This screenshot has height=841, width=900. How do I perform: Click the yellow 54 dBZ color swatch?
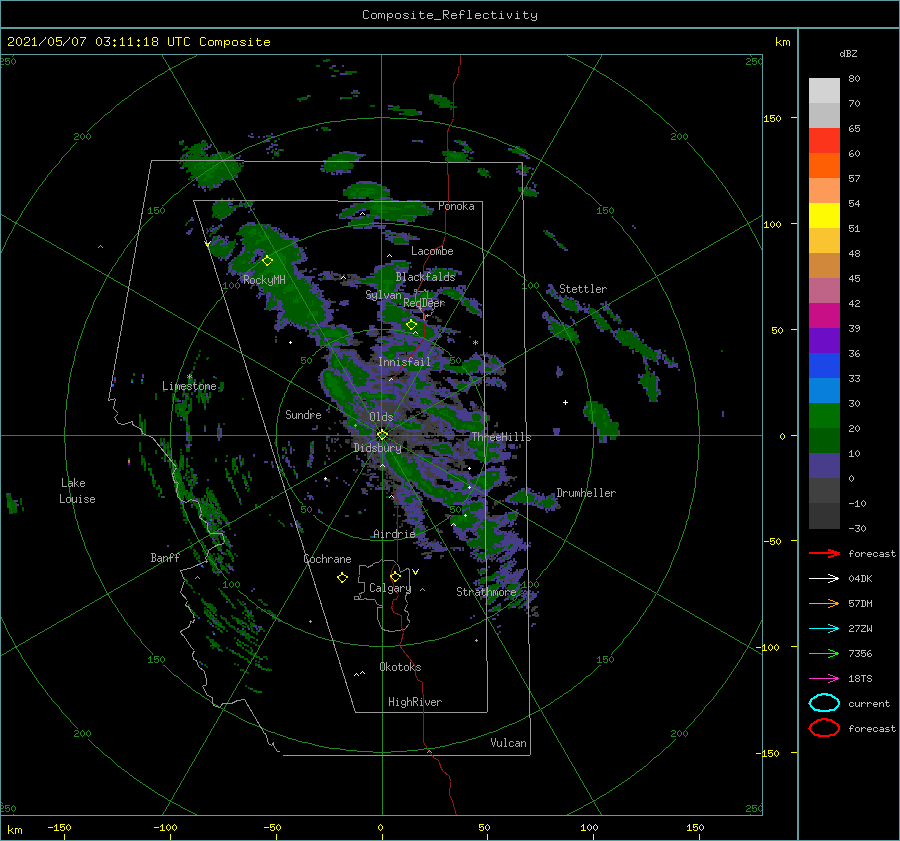tap(824, 215)
